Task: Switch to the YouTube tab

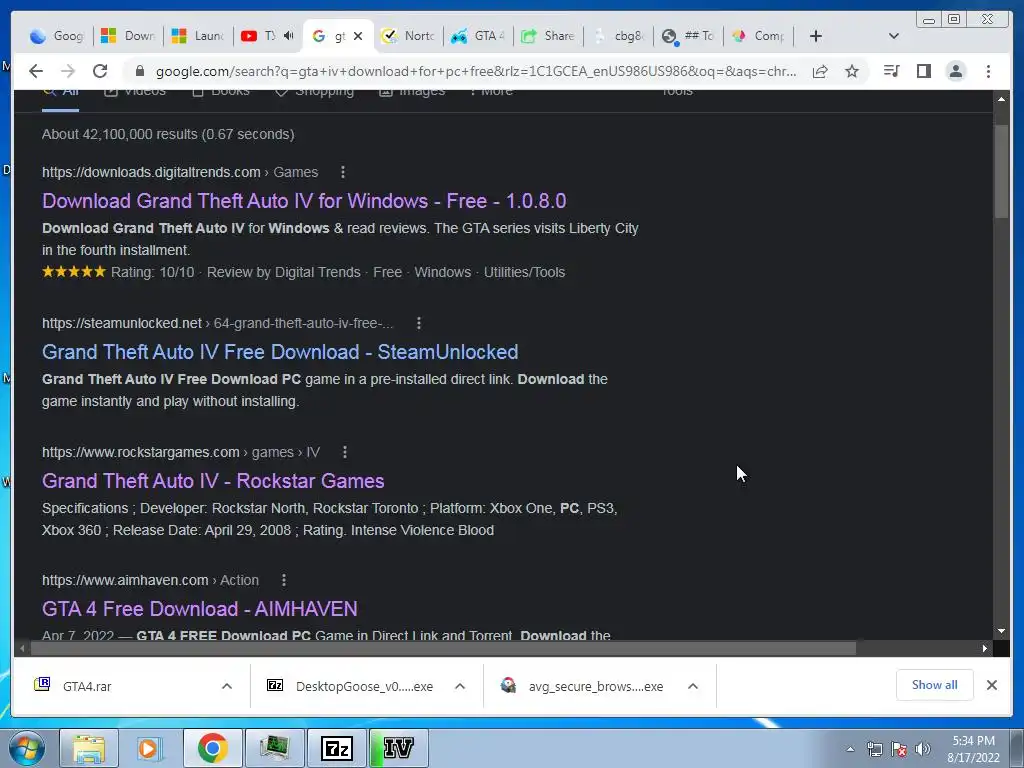Action: 258,36
